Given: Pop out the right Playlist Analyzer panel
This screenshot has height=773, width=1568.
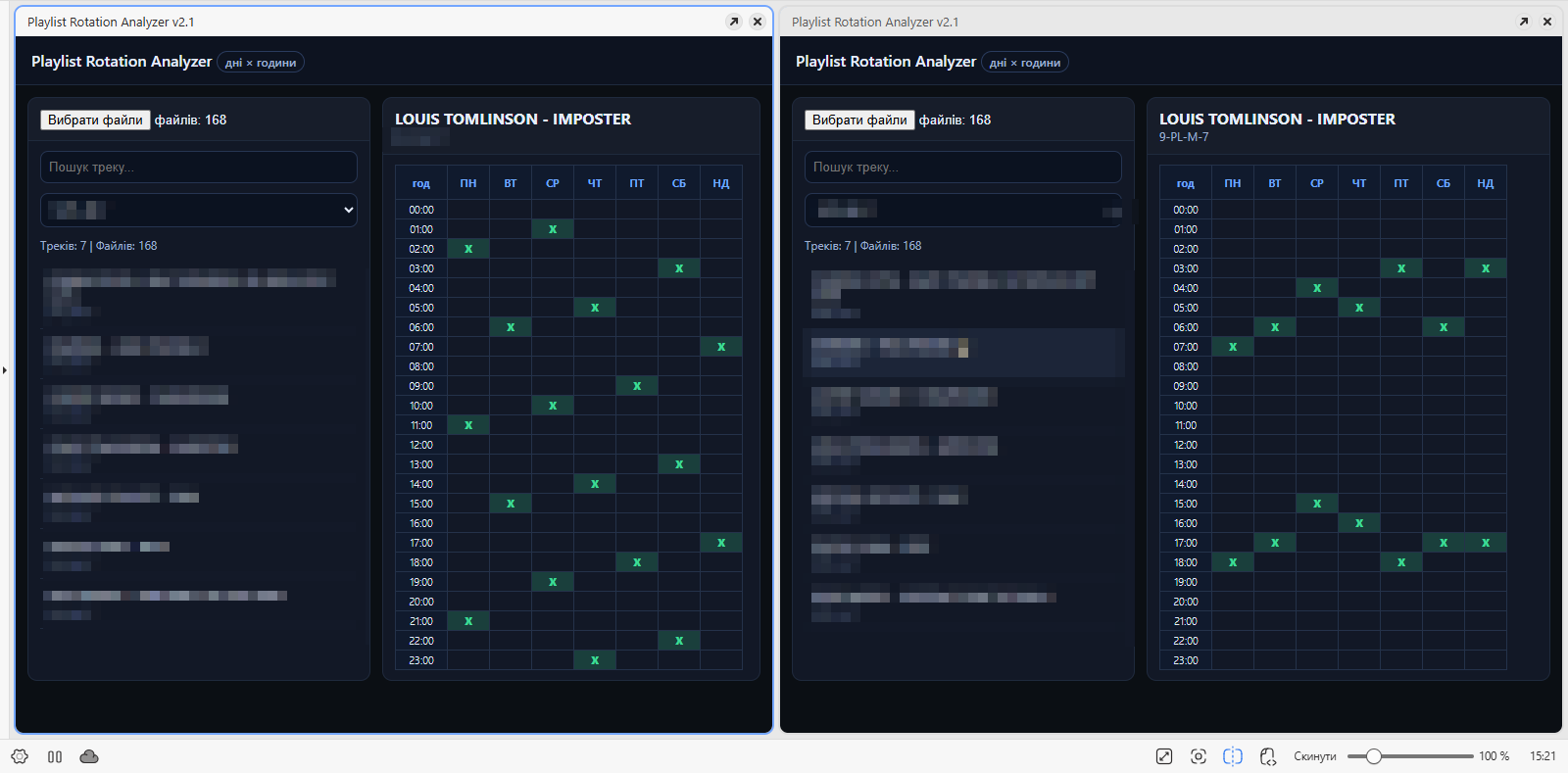Looking at the screenshot, I should click(1524, 22).
